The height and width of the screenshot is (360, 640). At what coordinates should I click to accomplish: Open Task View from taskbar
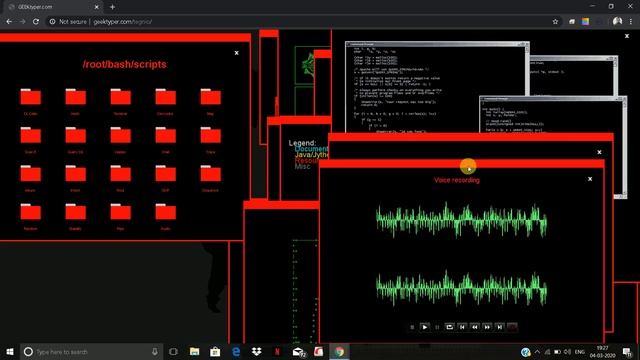pyautogui.click(x=173, y=351)
